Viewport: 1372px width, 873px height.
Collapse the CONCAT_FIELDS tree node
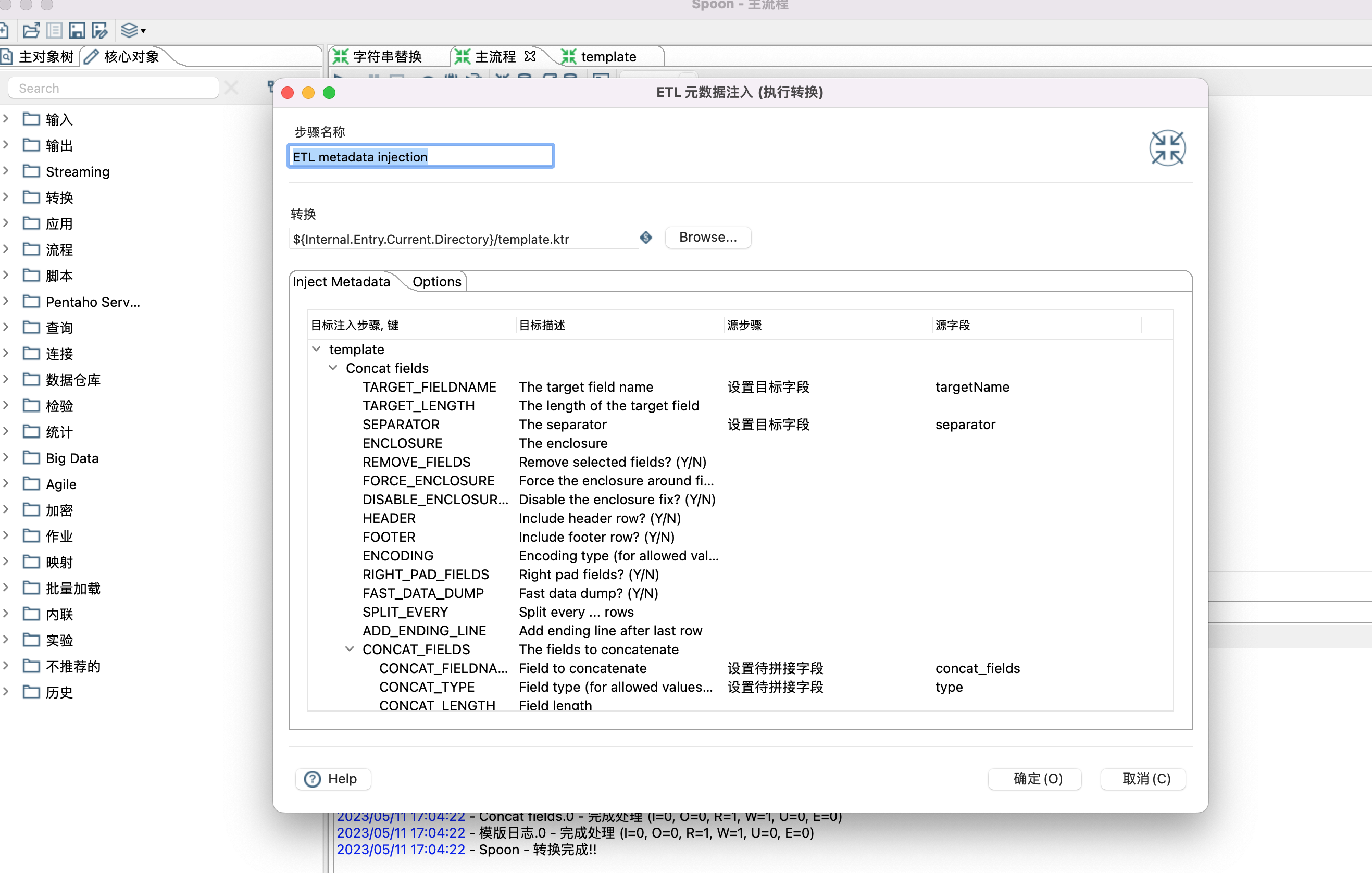coord(350,649)
